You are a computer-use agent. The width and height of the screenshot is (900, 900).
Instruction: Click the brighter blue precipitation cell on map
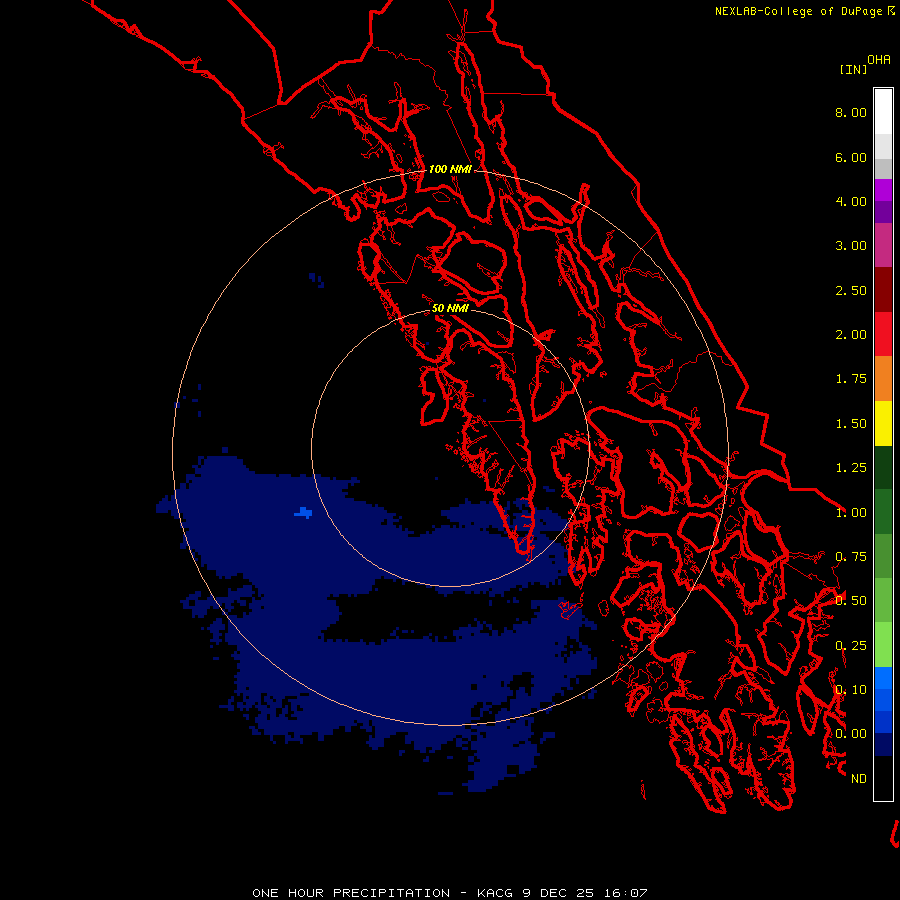click(303, 512)
